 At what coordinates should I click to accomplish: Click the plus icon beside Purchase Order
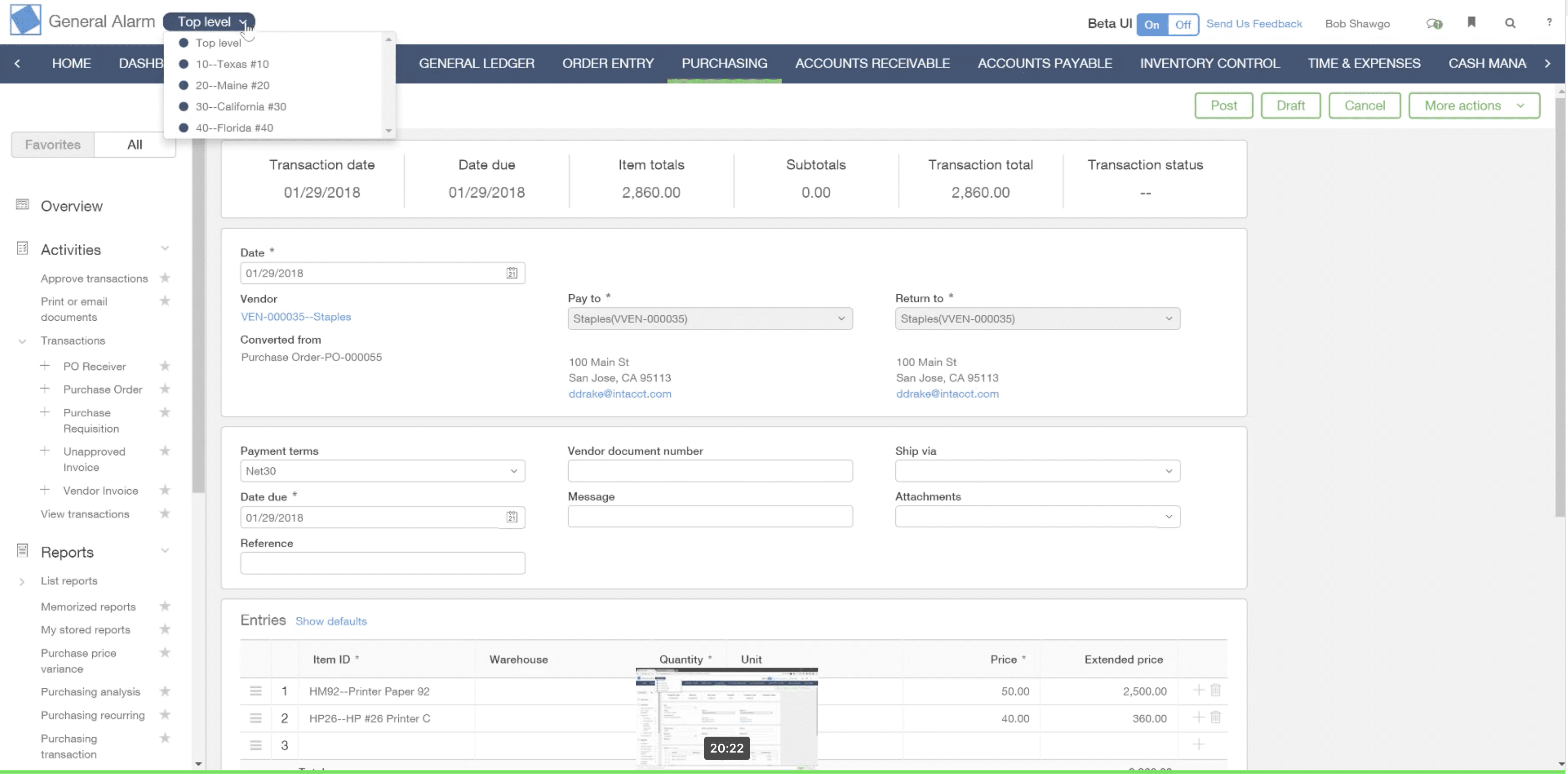[x=44, y=389]
